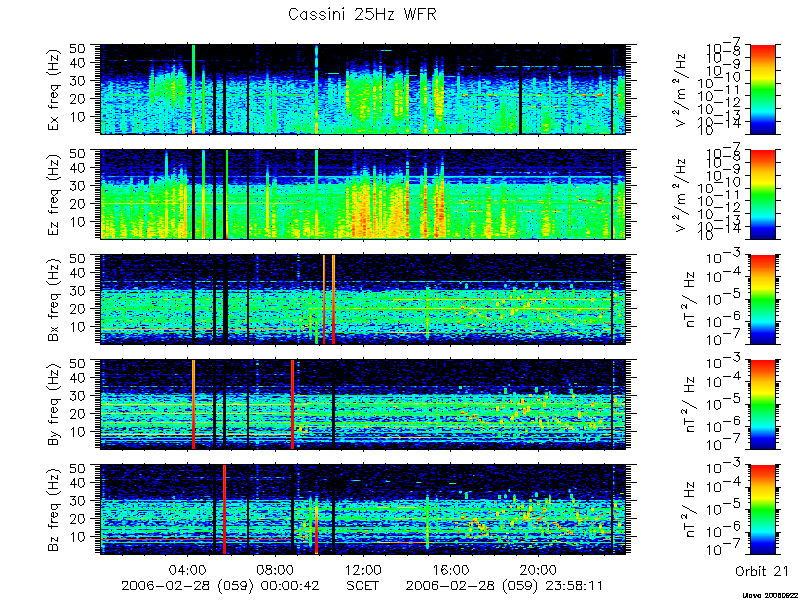
Task: Select the "Bx freq (Hz)" axis label
Action: pyautogui.click(x=55, y=299)
